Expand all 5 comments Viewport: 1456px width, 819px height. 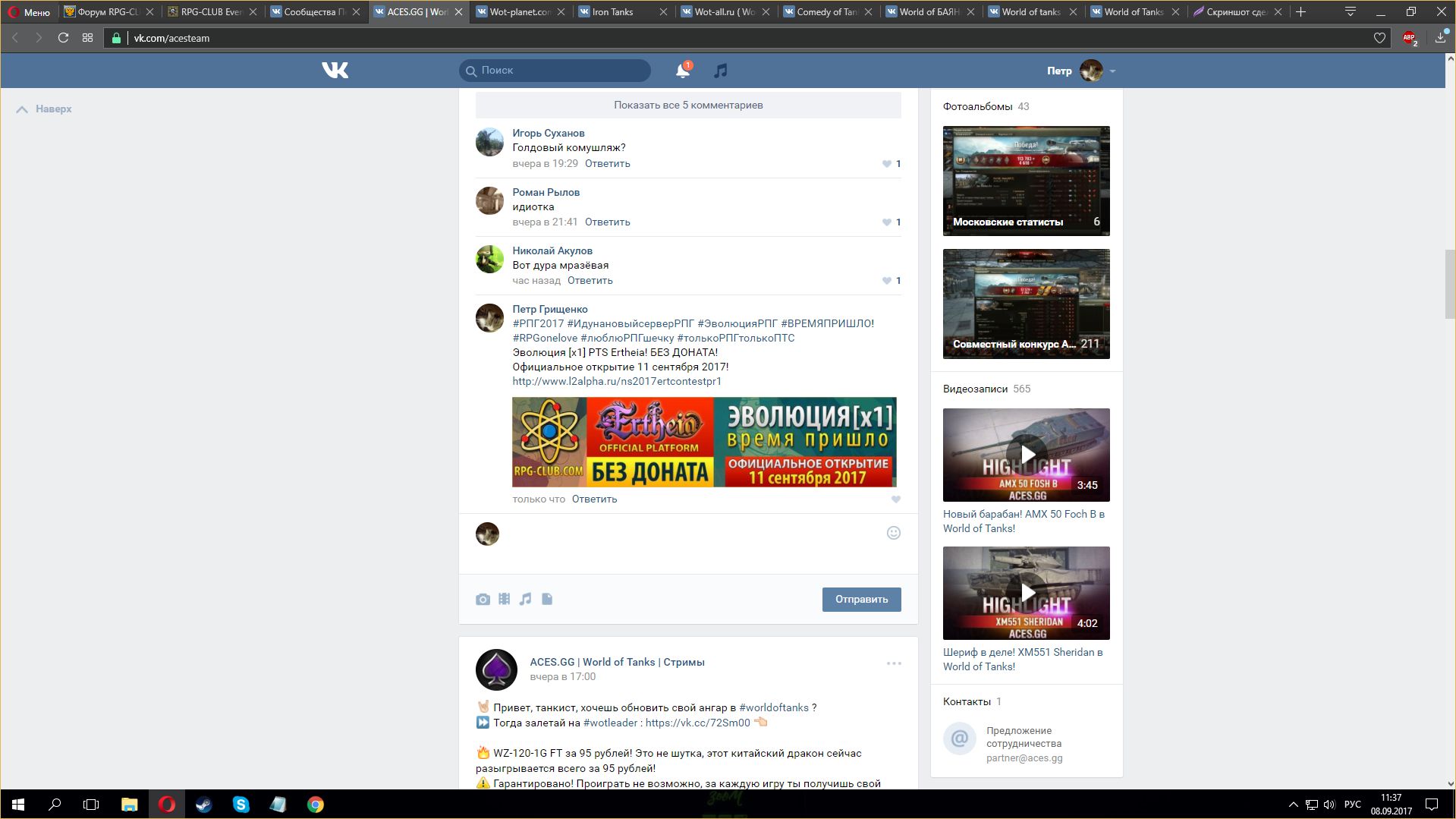tap(688, 106)
